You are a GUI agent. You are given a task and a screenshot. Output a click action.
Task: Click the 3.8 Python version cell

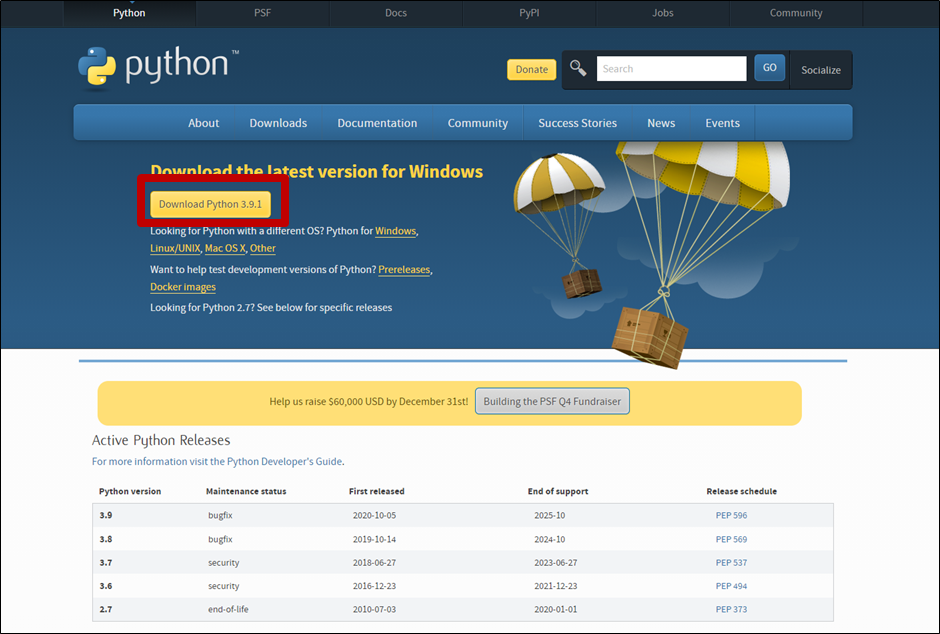click(106, 539)
